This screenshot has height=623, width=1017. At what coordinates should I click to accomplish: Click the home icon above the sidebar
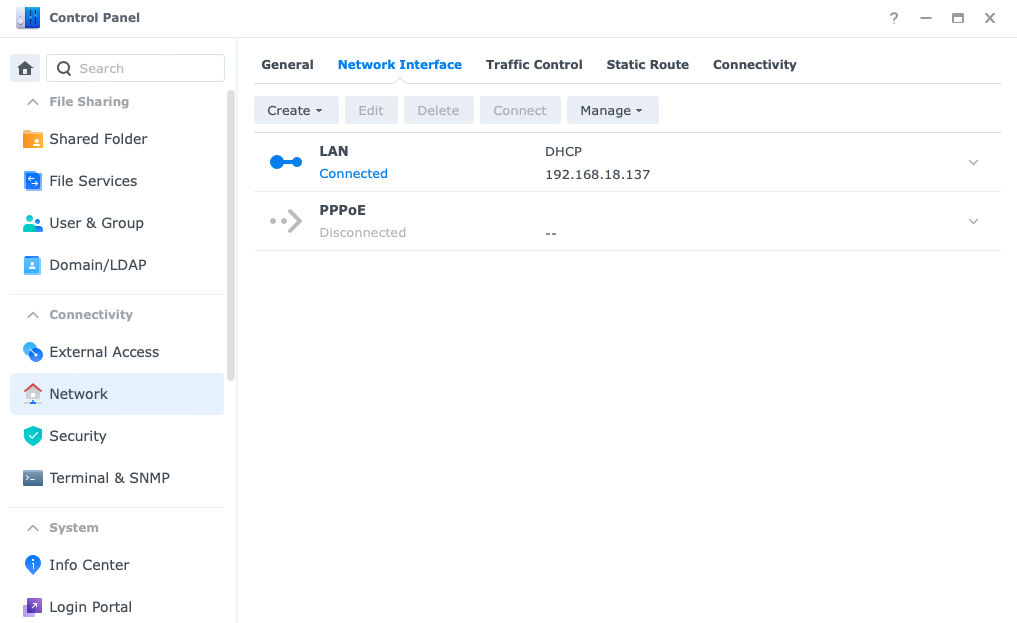pyautogui.click(x=24, y=67)
